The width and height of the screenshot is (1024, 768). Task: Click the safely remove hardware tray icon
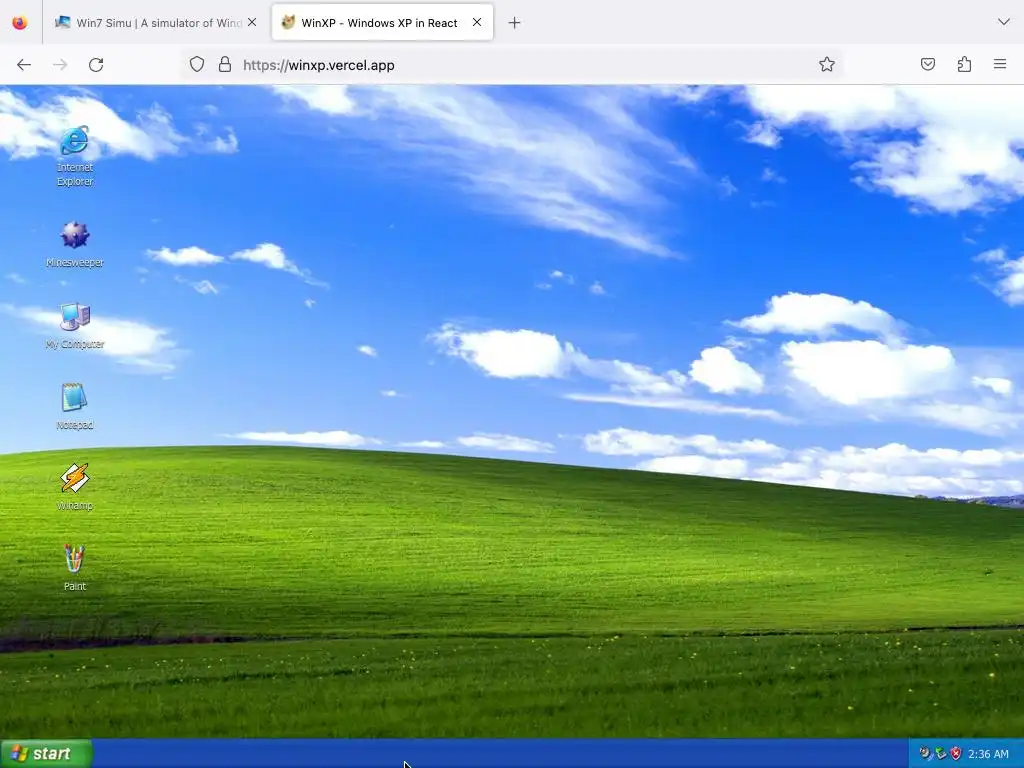[x=941, y=754]
